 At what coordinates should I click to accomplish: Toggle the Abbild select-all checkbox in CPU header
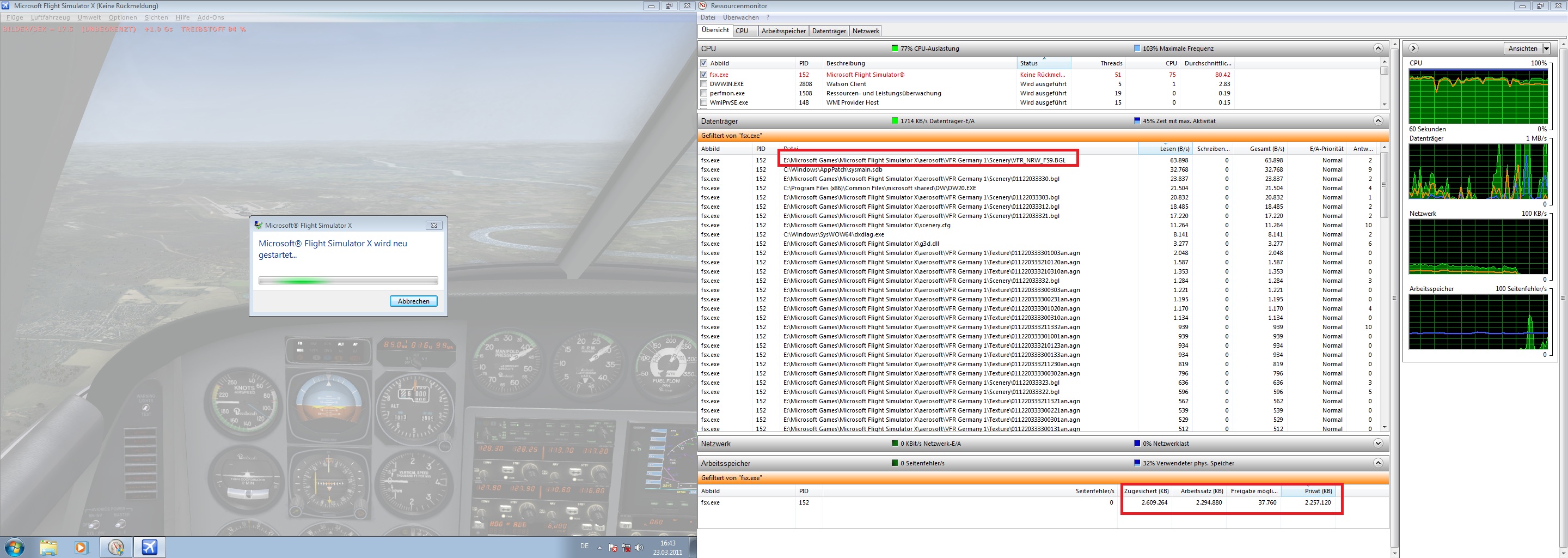click(x=703, y=63)
